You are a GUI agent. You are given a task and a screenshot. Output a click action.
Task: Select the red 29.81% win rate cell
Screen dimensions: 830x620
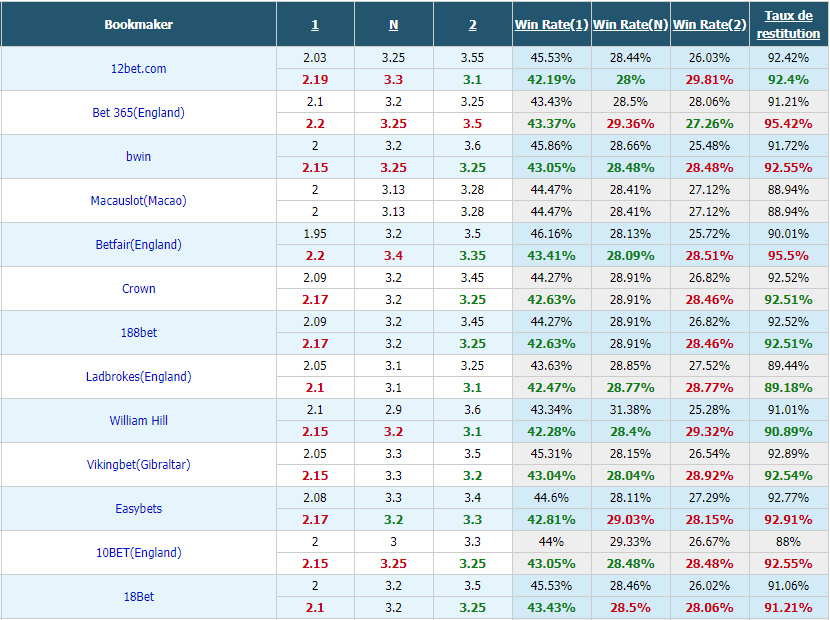click(709, 80)
